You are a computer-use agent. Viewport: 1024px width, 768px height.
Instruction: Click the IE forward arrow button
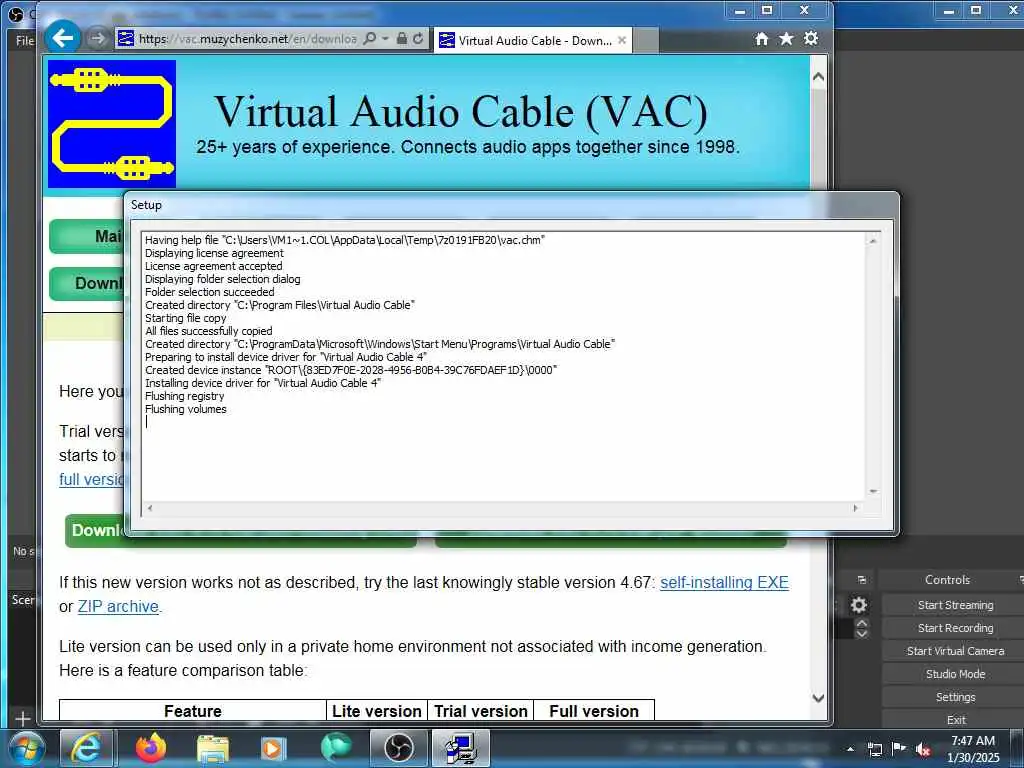point(97,39)
